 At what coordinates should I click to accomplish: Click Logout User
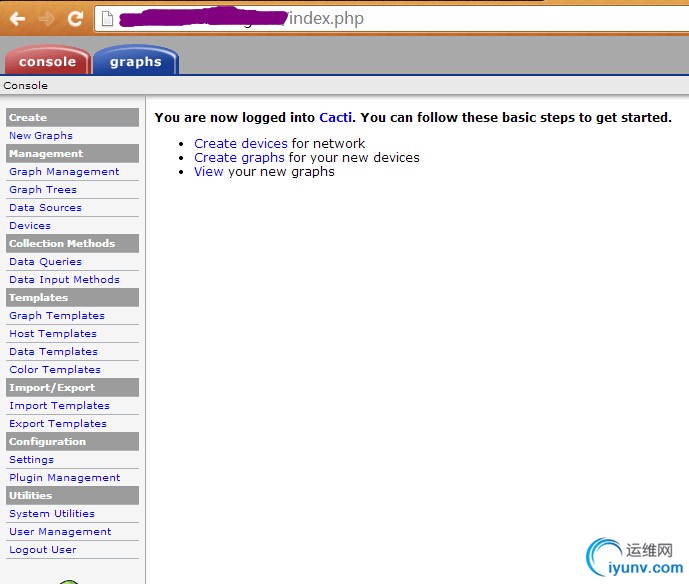pyautogui.click(x=43, y=550)
